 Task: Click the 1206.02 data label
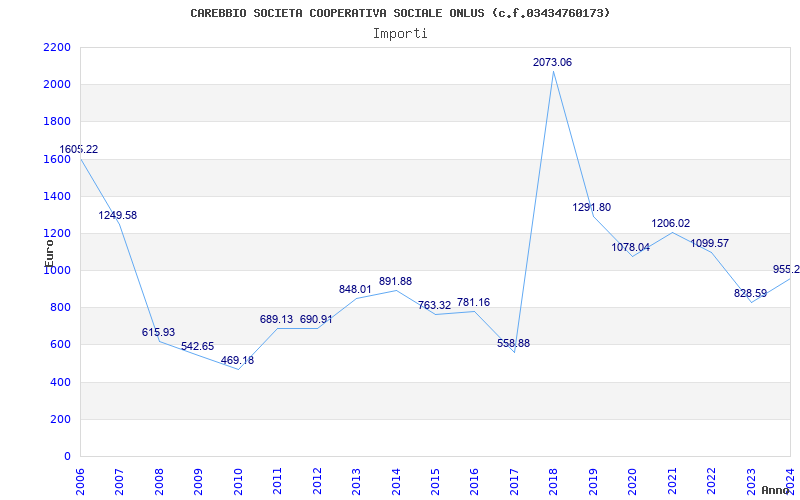(x=671, y=223)
